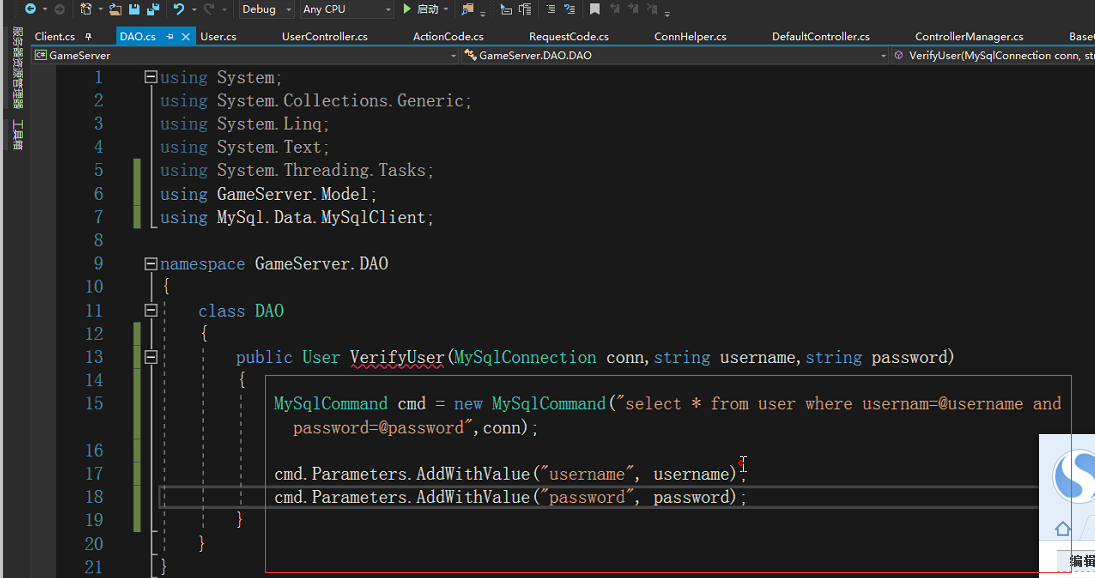Screen dimensions: 1095x578
Task: Uncomment the selected lines icon
Action: [570, 9]
